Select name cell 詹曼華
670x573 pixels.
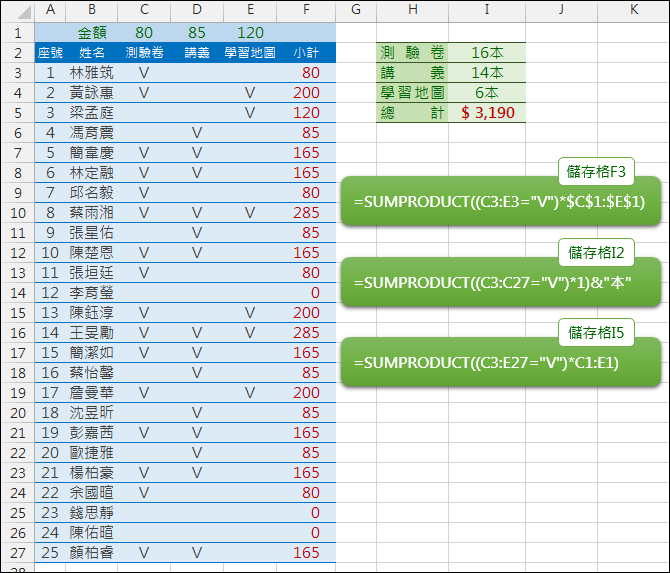pos(92,393)
